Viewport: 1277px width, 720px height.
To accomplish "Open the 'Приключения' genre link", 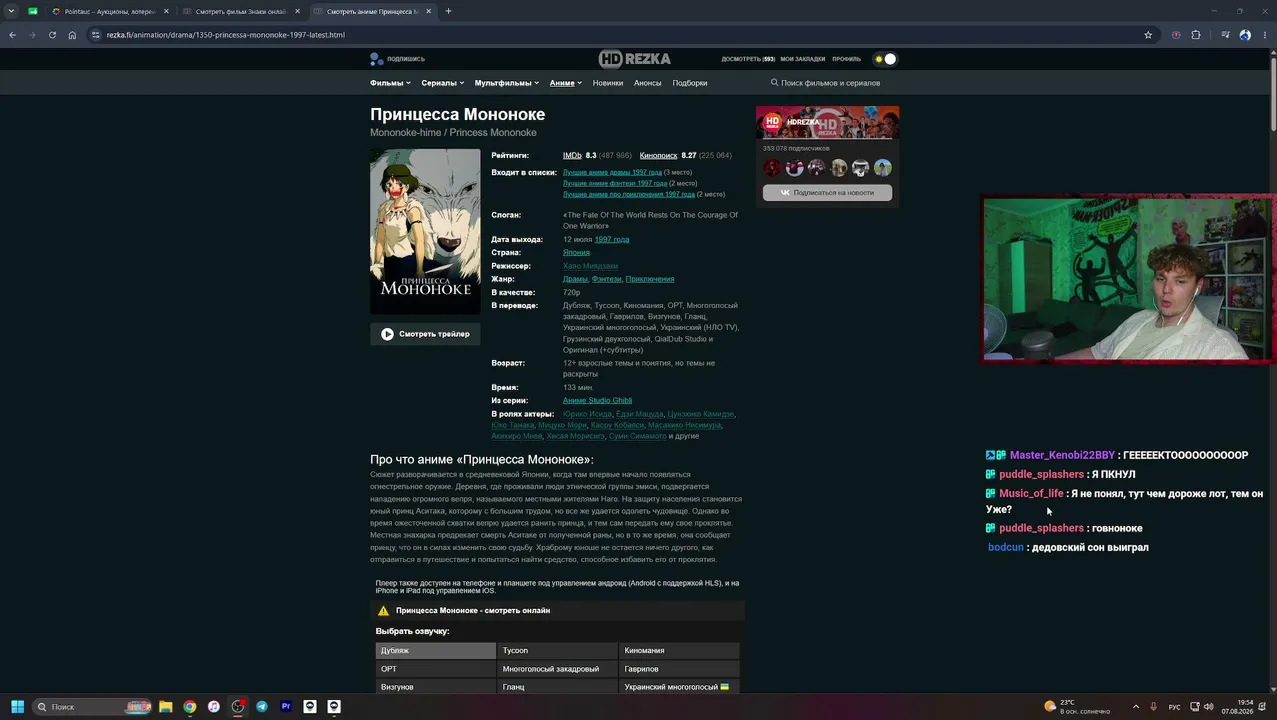I will 650,279.
